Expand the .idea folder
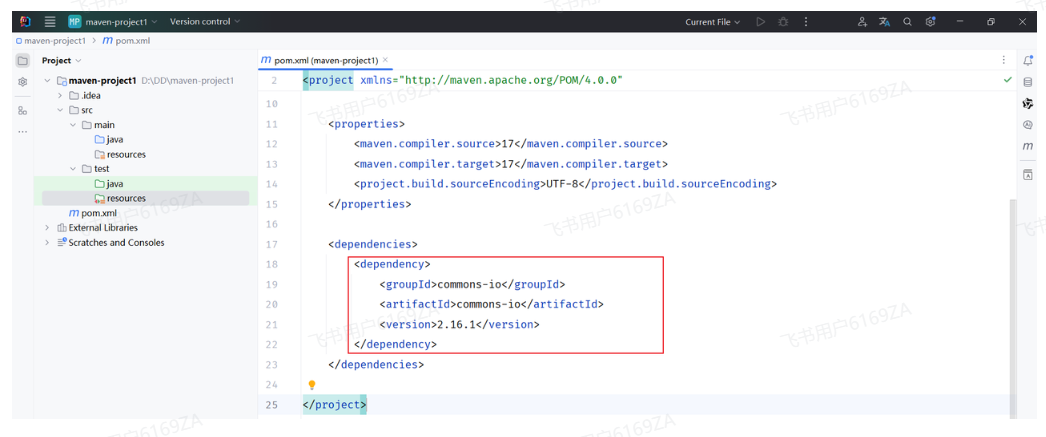The width and height of the screenshot is (1046, 437). [x=60, y=96]
